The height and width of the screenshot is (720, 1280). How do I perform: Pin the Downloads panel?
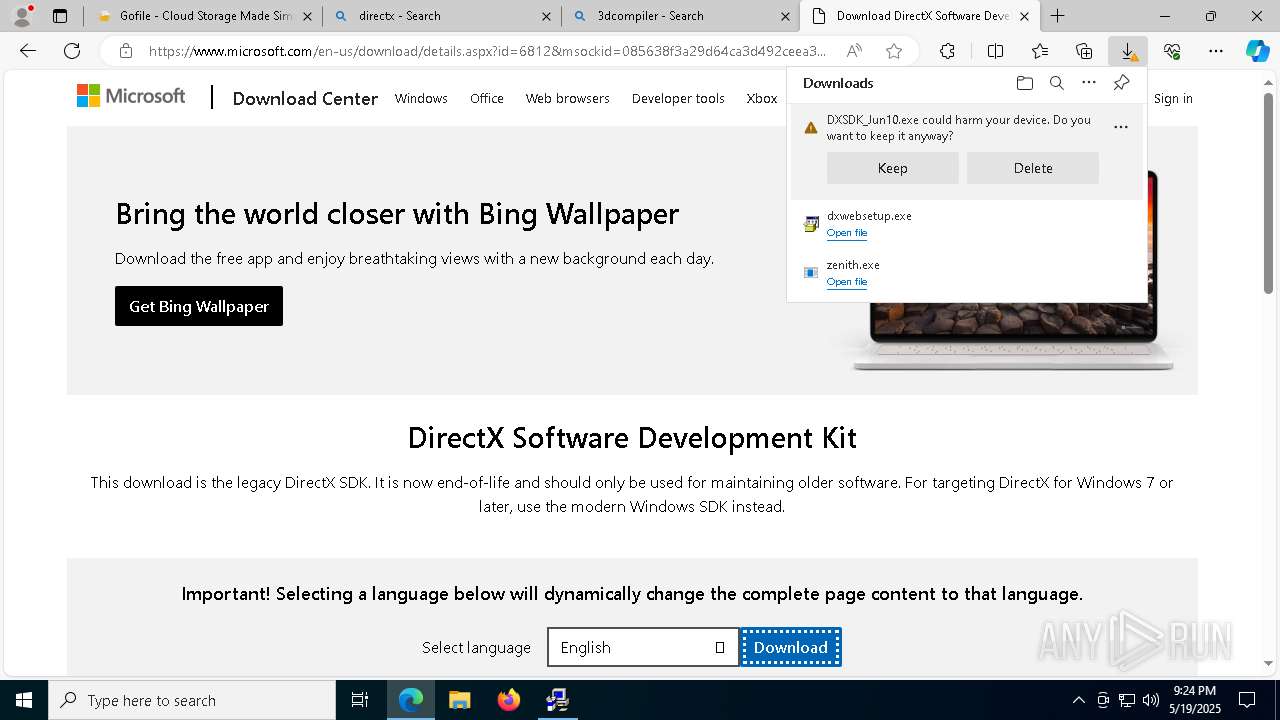pyautogui.click(x=1121, y=83)
